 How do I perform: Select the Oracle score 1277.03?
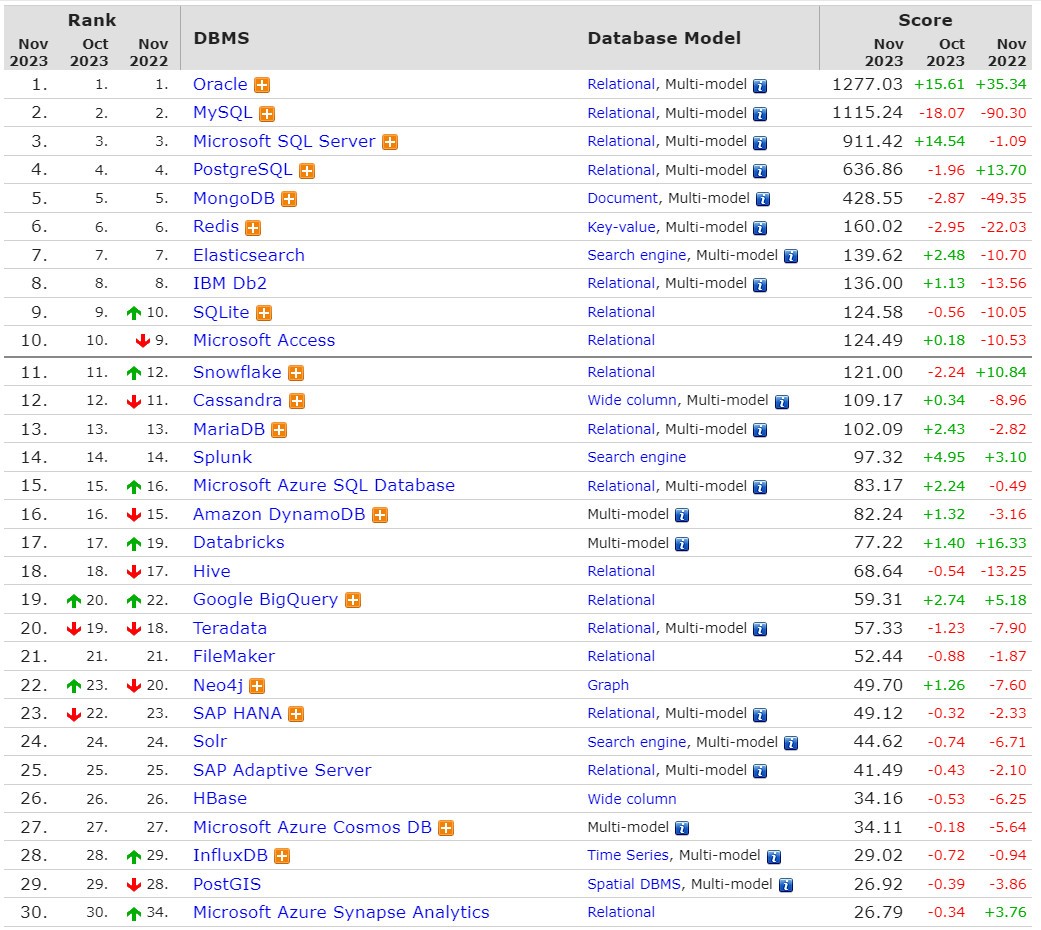[867, 84]
